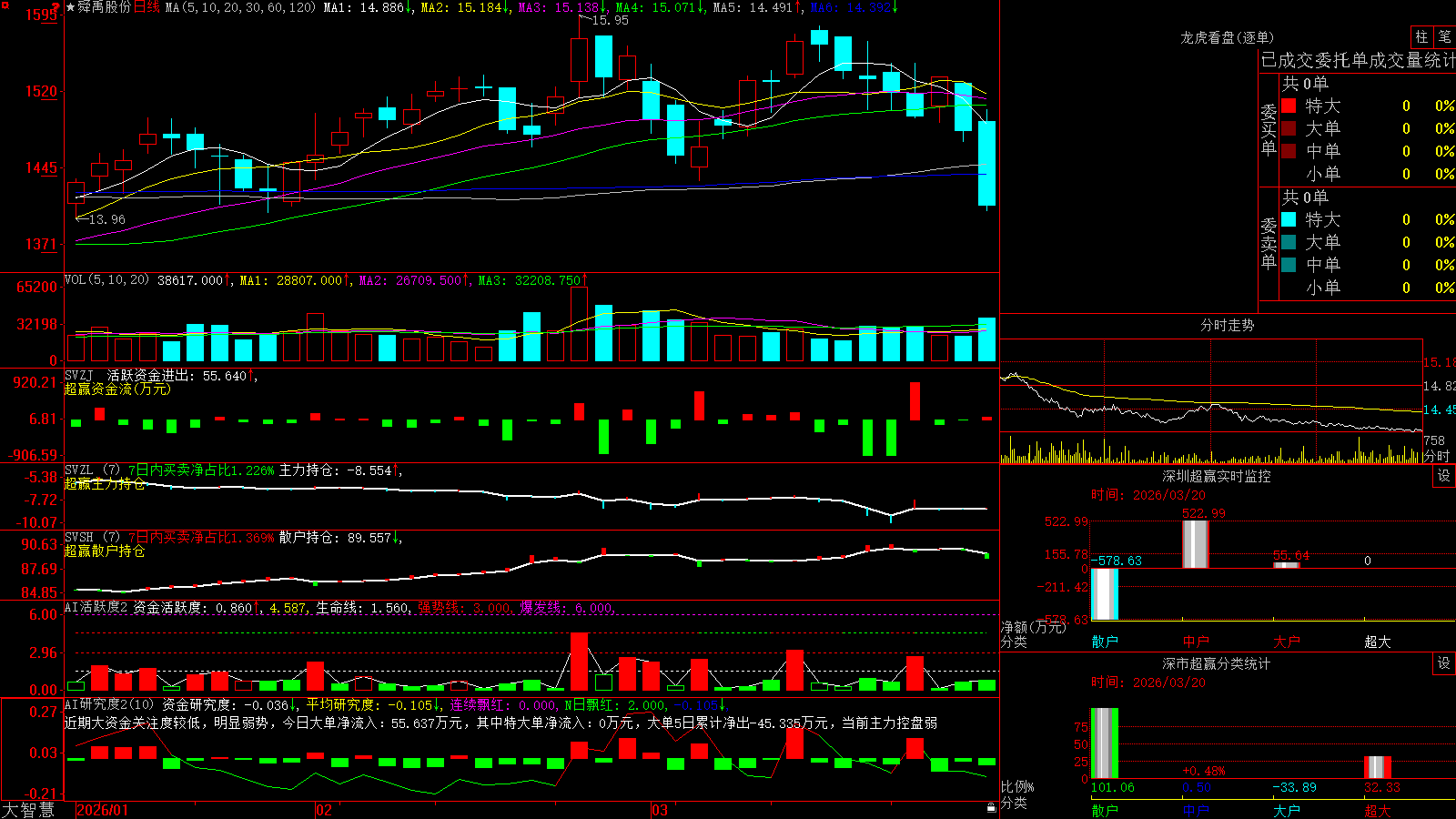The height and width of the screenshot is (819, 1456).
Task: Click the green 散户 bar in 深市超赢分类统计
Action: click(x=1105, y=743)
